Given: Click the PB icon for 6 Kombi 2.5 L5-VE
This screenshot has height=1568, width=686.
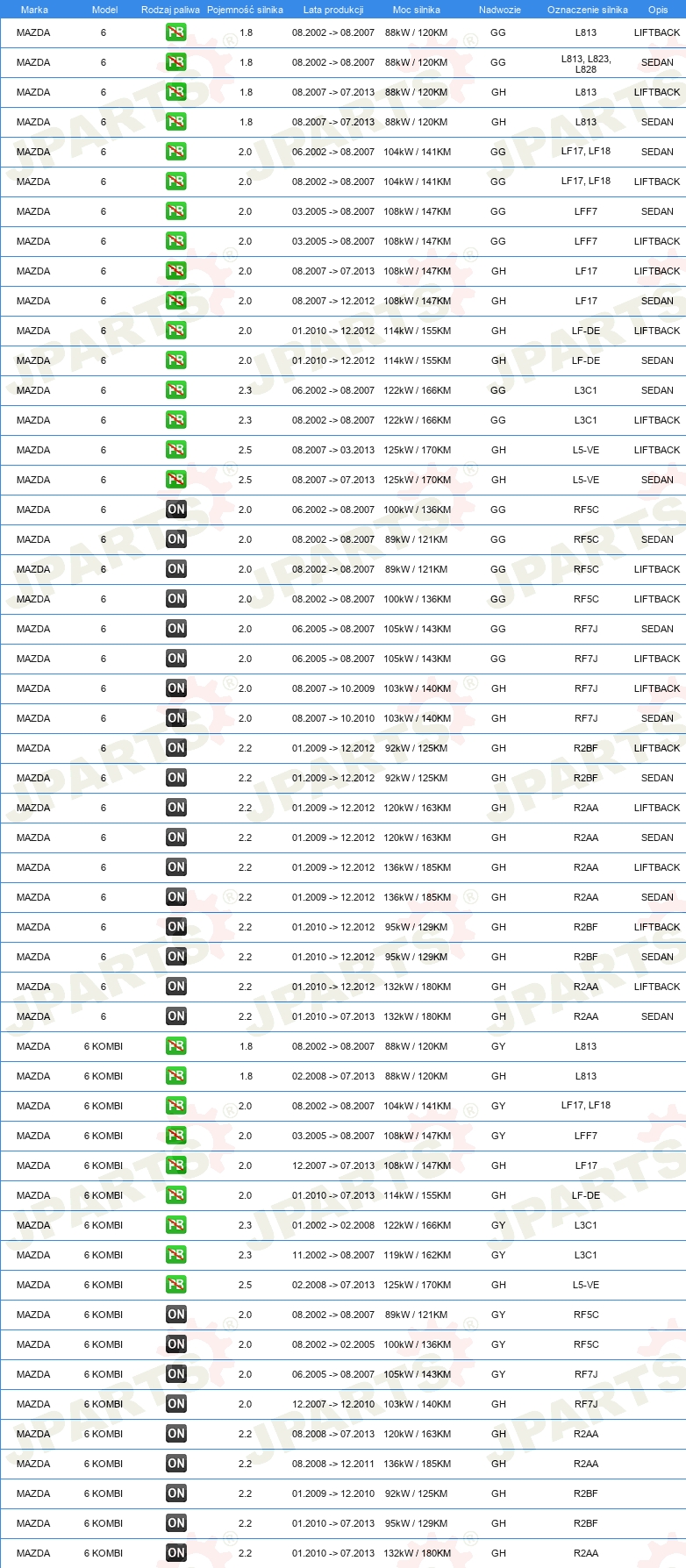Looking at the screenshot, I should click(175, 1285).
